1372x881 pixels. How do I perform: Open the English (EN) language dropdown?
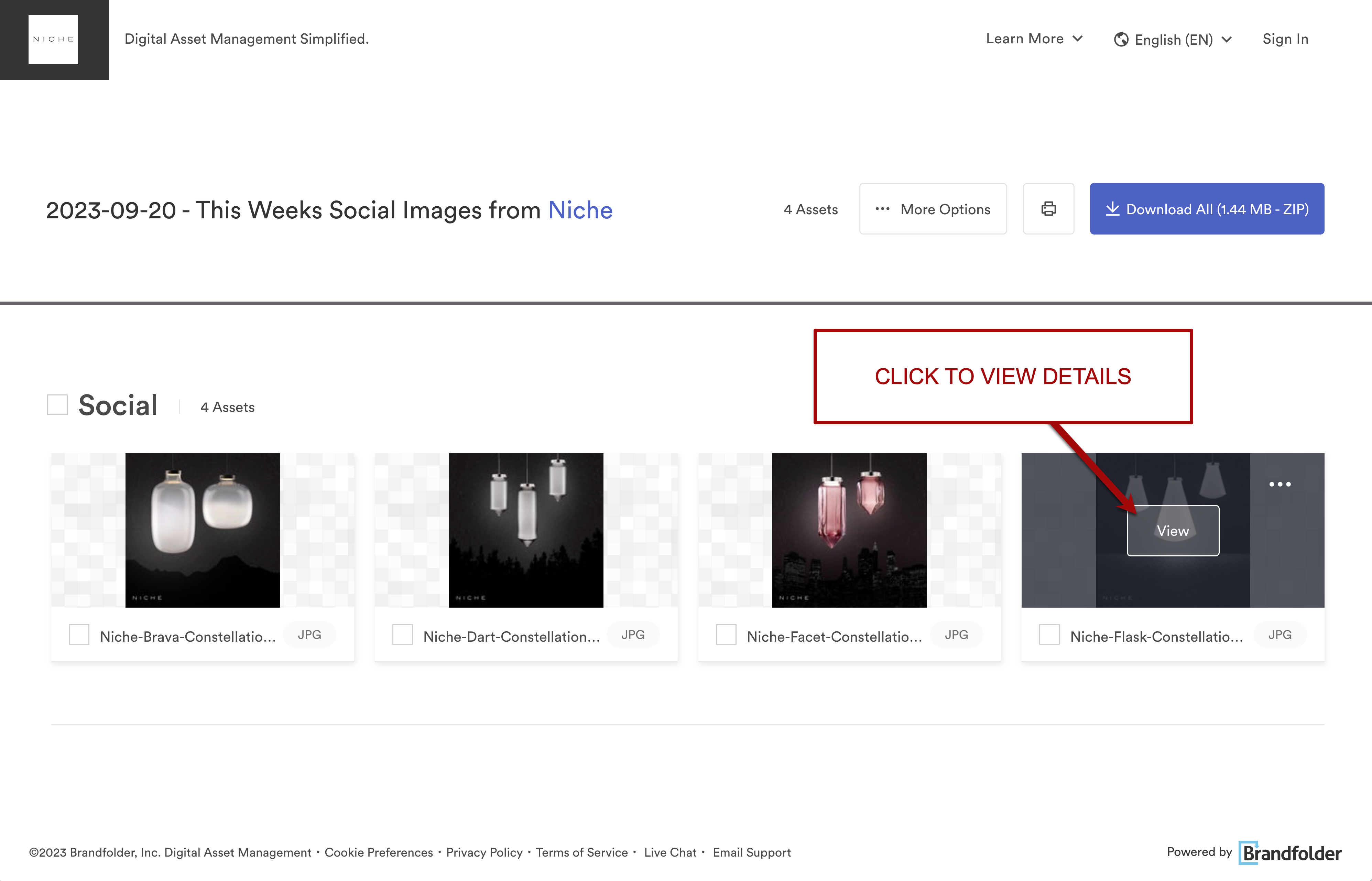click(1173, 40)
